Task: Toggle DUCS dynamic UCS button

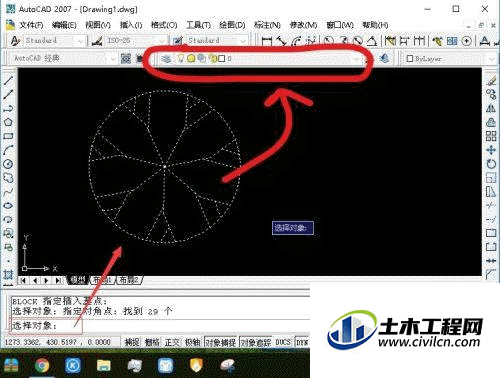Action: pos(283,342)
